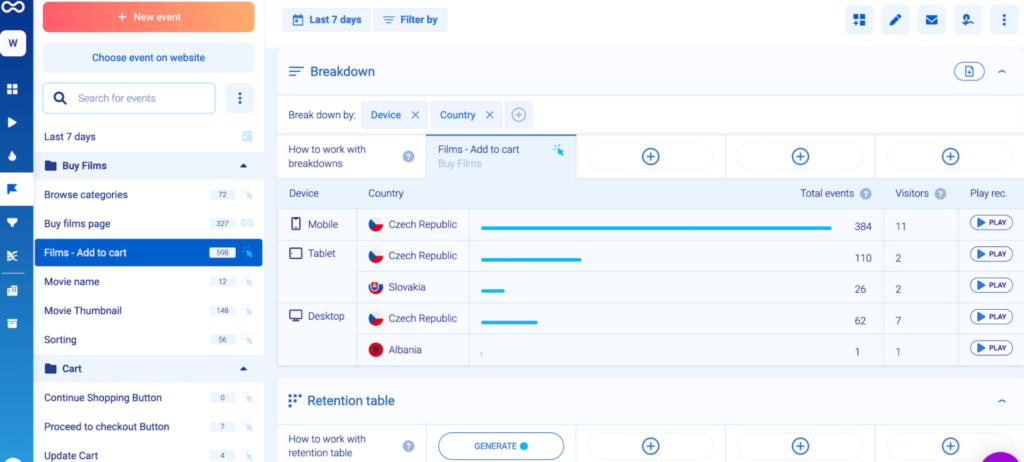Click the share user icon in top bar
The image size is (1024, 462).
[x=968, y=20]
